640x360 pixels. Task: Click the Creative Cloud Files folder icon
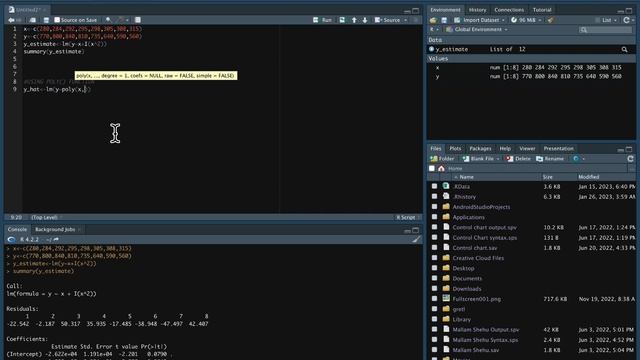point(446,258)
